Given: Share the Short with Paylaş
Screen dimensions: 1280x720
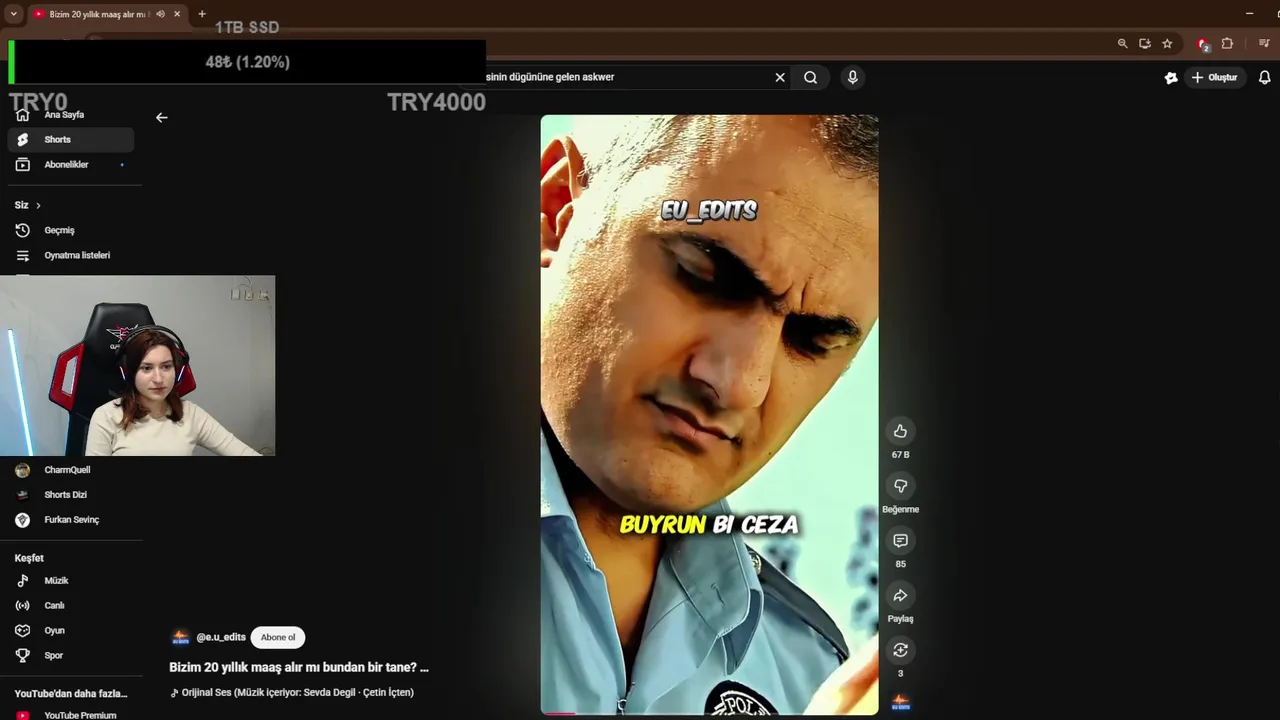Looking at the screenshot, I should (x=900, y=596).
